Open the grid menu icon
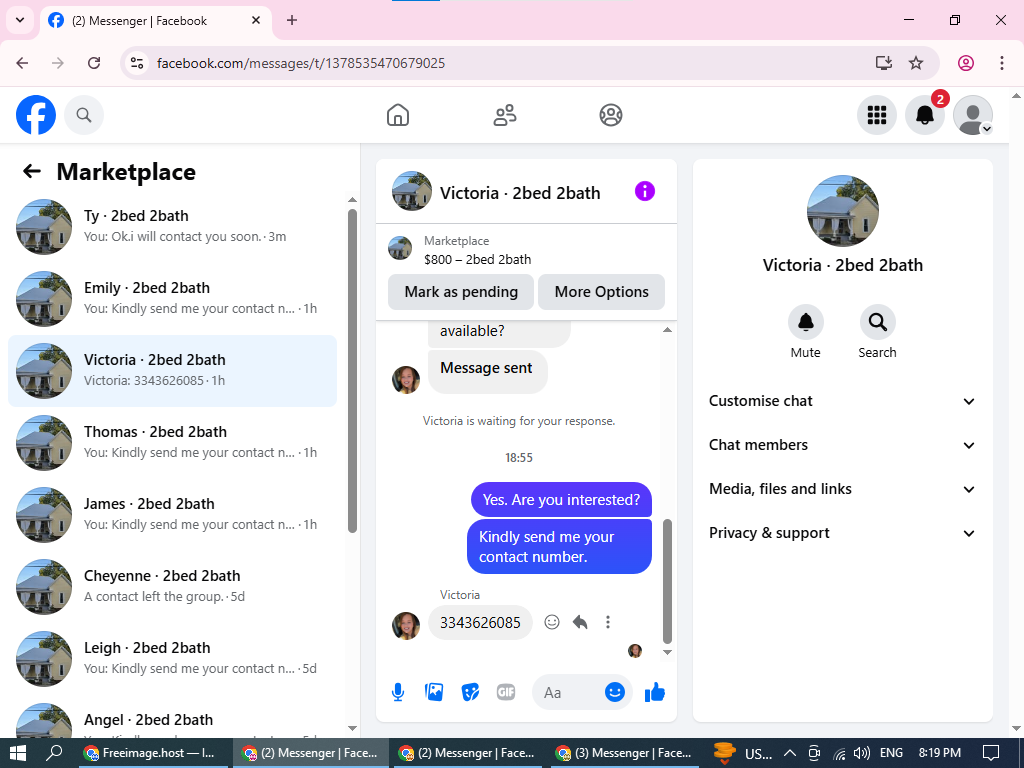The width and height of the screenshot is (1024, 768). [876, 115]
